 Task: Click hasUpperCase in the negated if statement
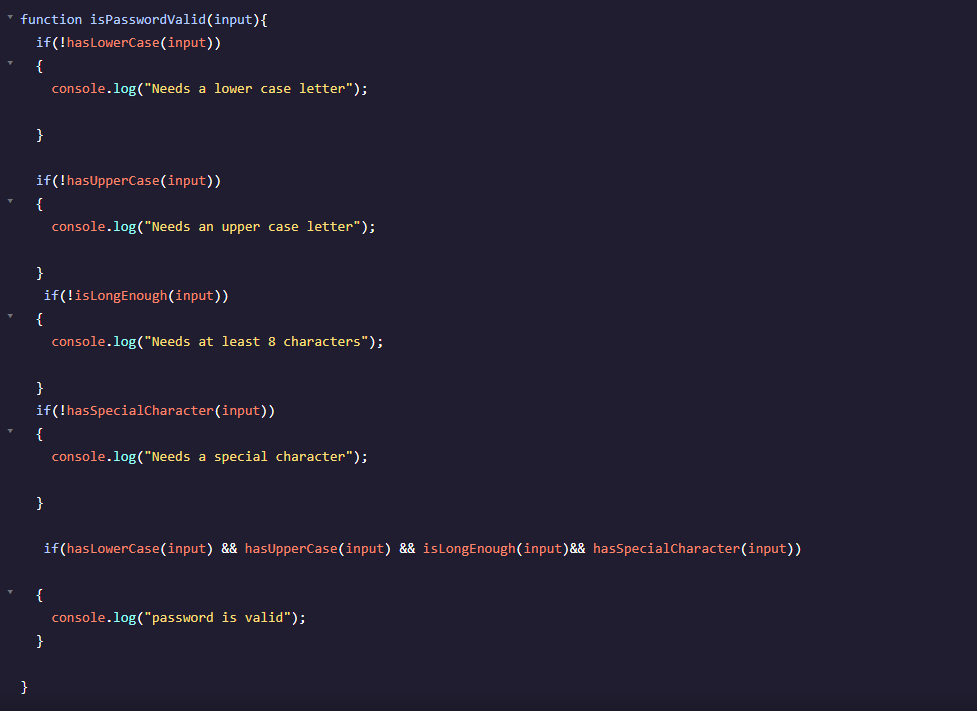[113, 181]
